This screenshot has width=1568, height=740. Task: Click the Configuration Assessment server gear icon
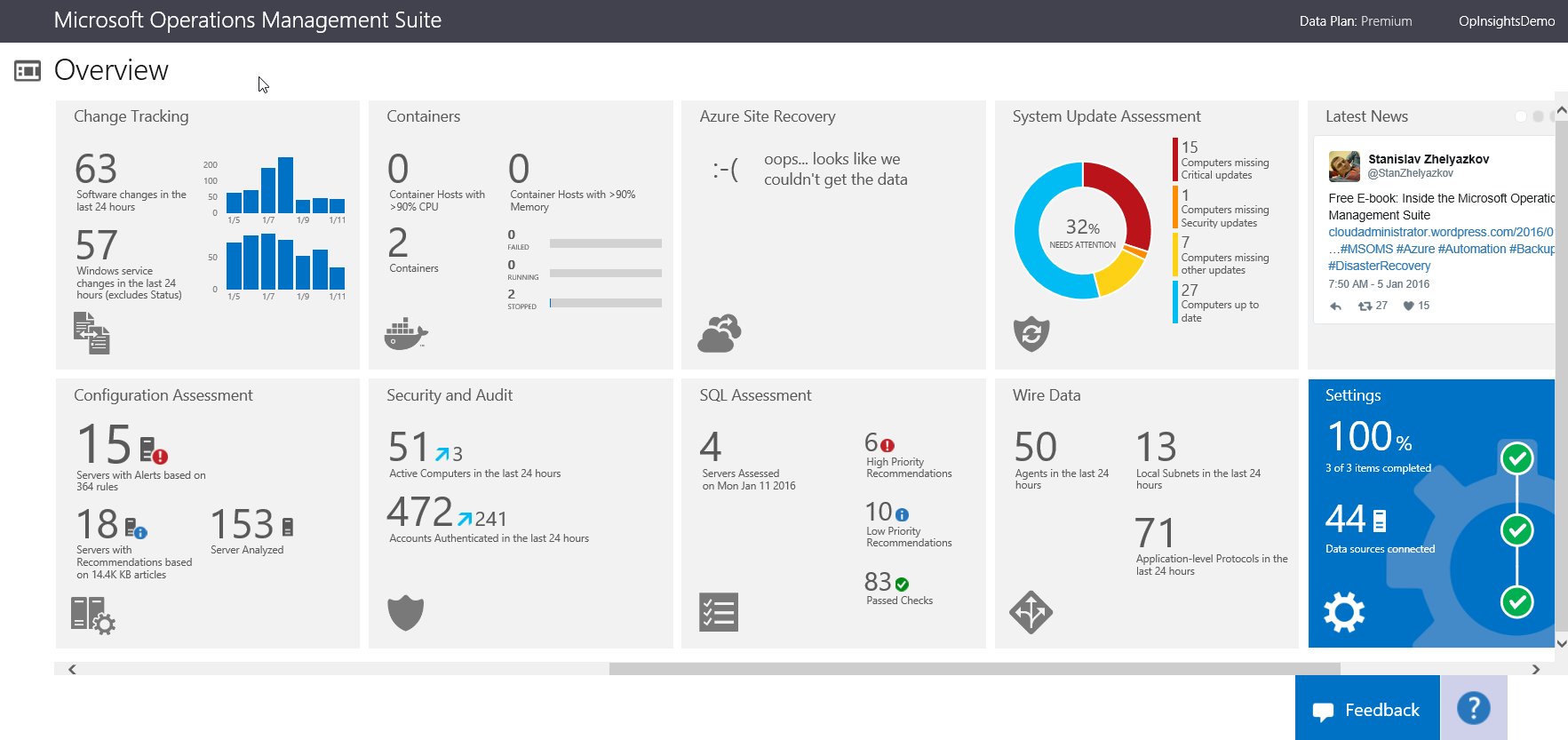(92, 615)
